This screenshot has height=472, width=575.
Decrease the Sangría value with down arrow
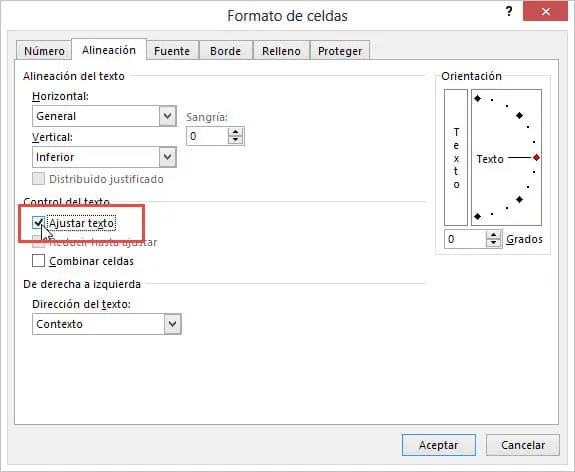[235, 140]
